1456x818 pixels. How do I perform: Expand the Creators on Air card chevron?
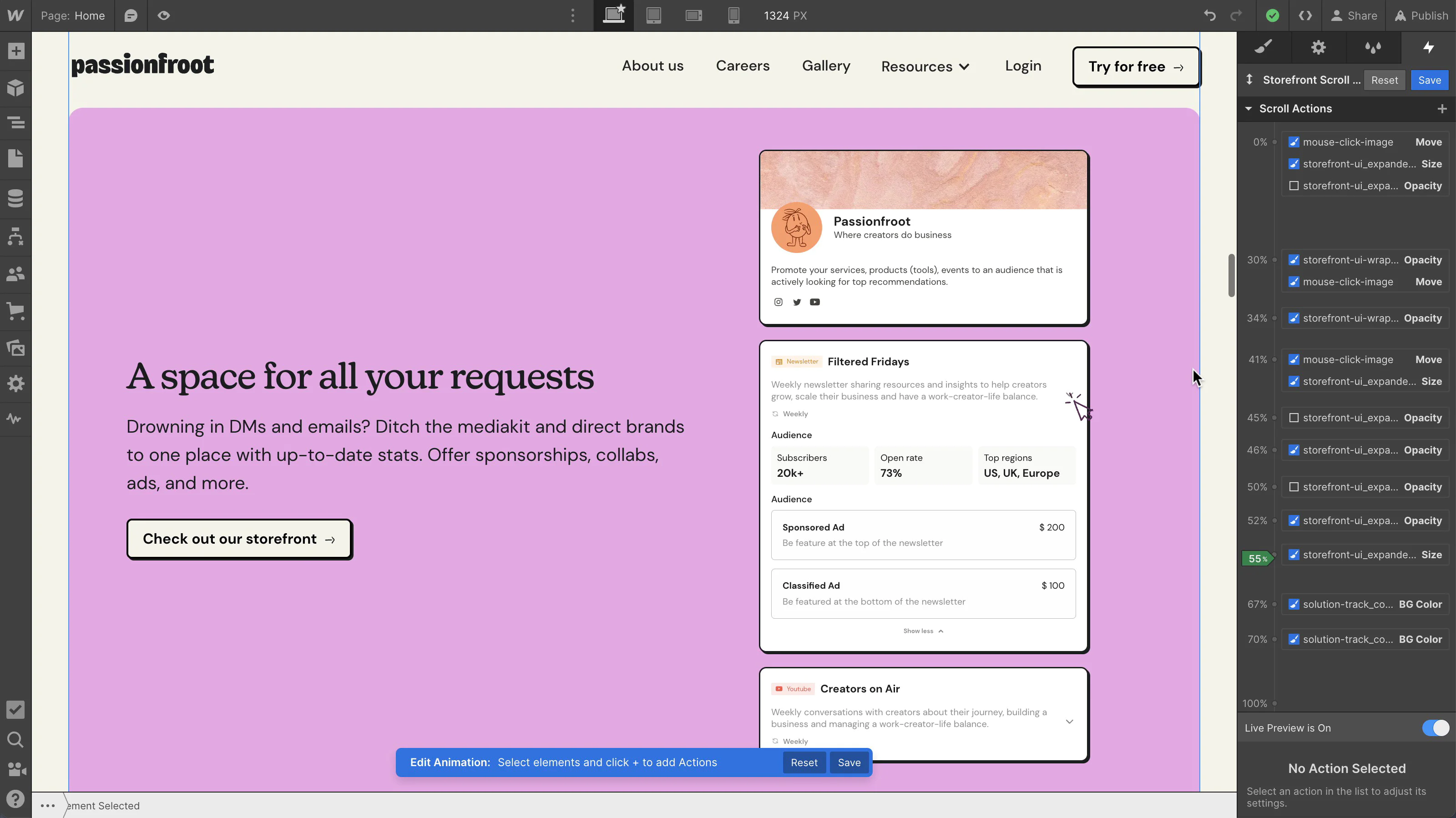click(x=1069, y=722)
